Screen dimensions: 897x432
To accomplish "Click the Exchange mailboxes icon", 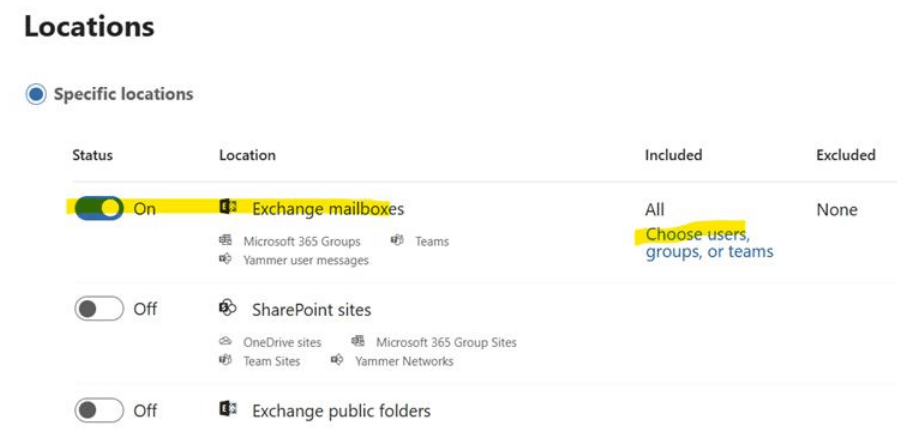I will [x=227, y=208].
